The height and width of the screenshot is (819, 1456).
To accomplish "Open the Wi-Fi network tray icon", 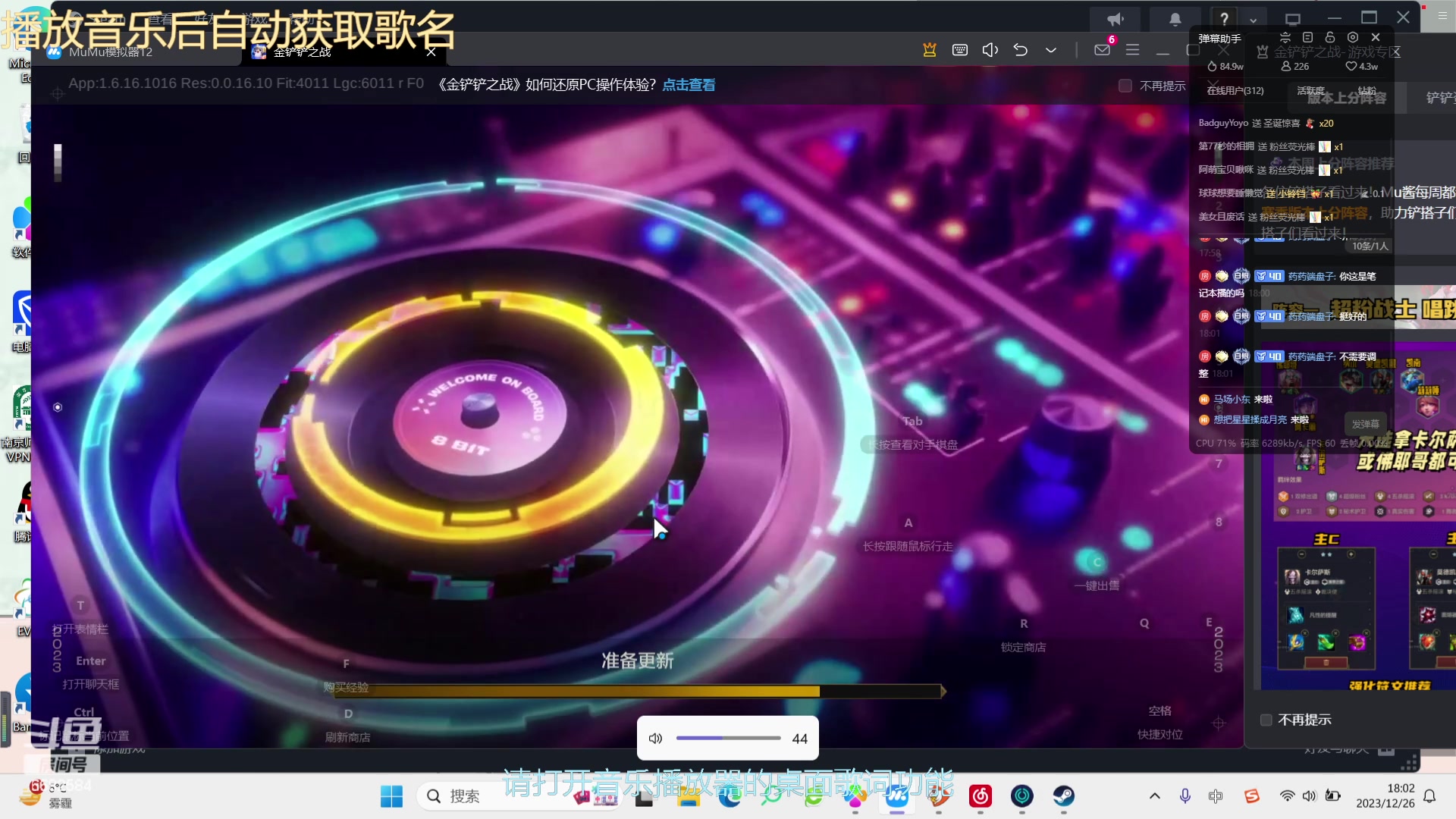I will click(x=1287, y=796).
